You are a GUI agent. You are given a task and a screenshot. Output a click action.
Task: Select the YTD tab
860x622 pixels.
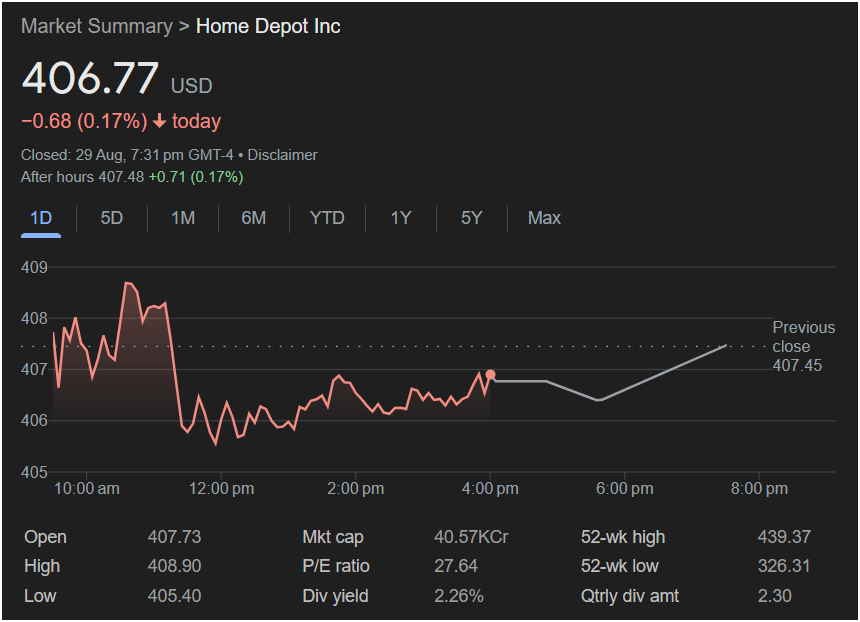(327, 218)
